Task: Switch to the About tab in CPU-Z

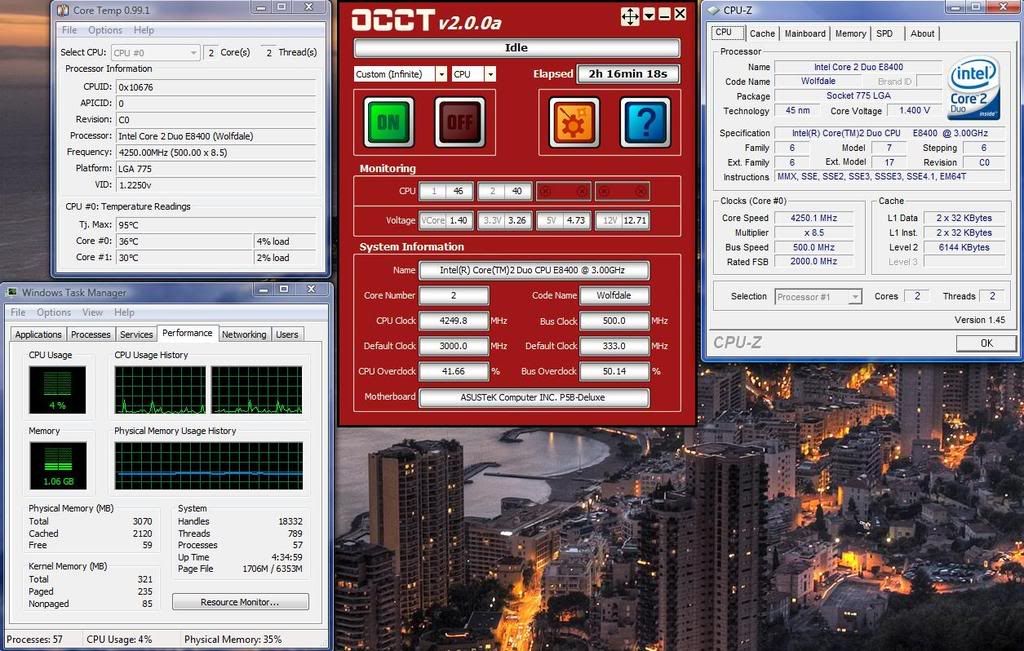Action: tap(922, 34)
